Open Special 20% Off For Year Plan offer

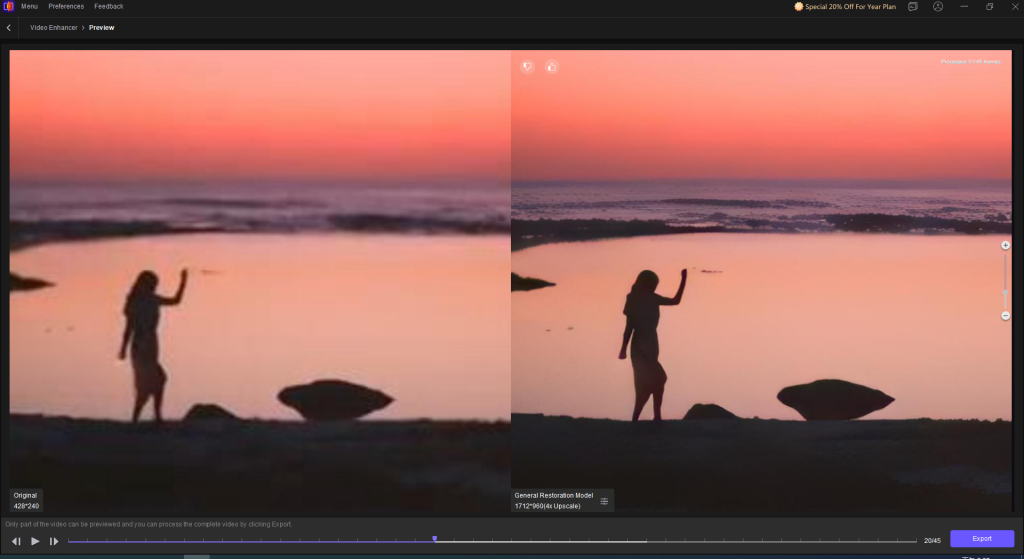[845, 7]
